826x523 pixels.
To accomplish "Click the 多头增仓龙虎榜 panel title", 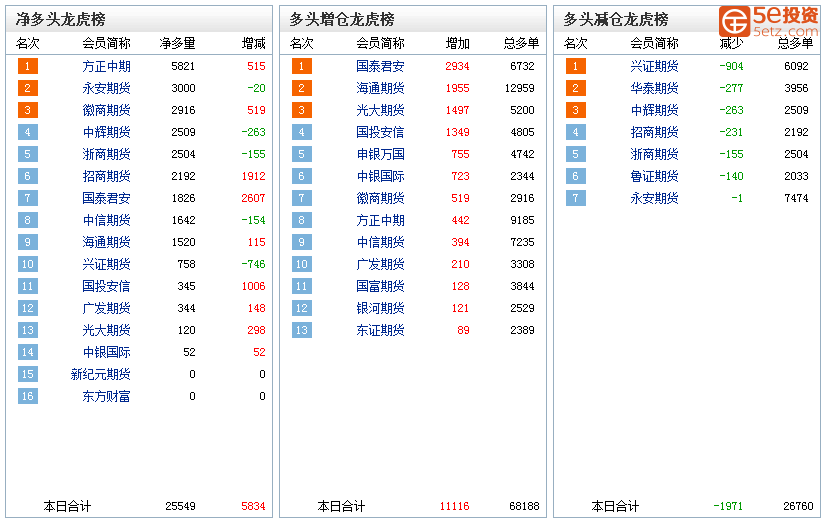I will click(x=342, y=19).
